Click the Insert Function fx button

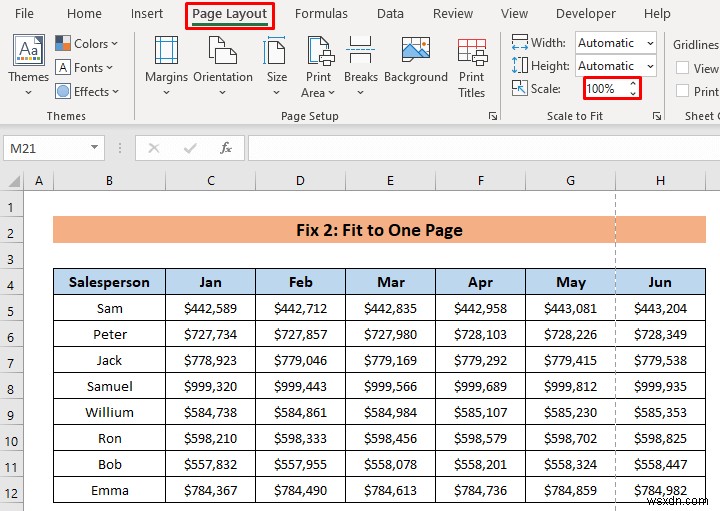226,148
